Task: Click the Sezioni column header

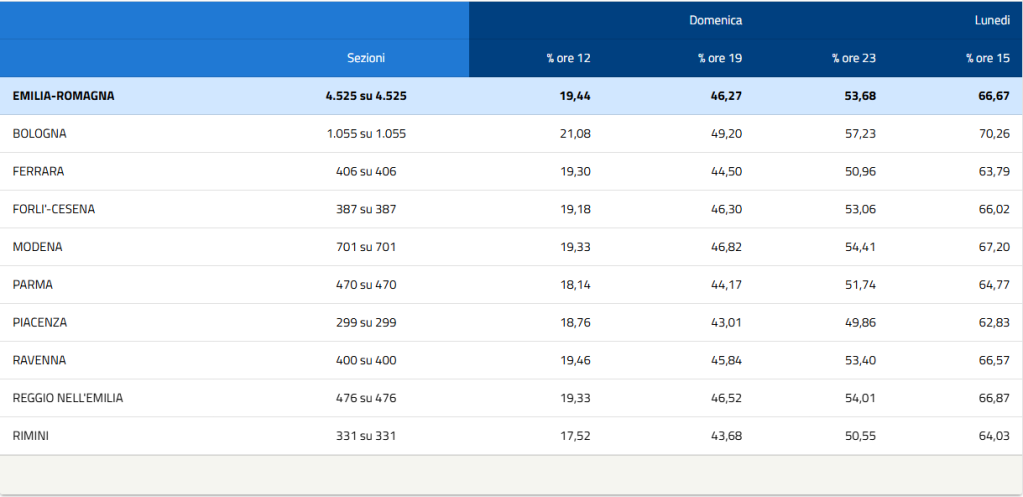Action: (366, 58)
